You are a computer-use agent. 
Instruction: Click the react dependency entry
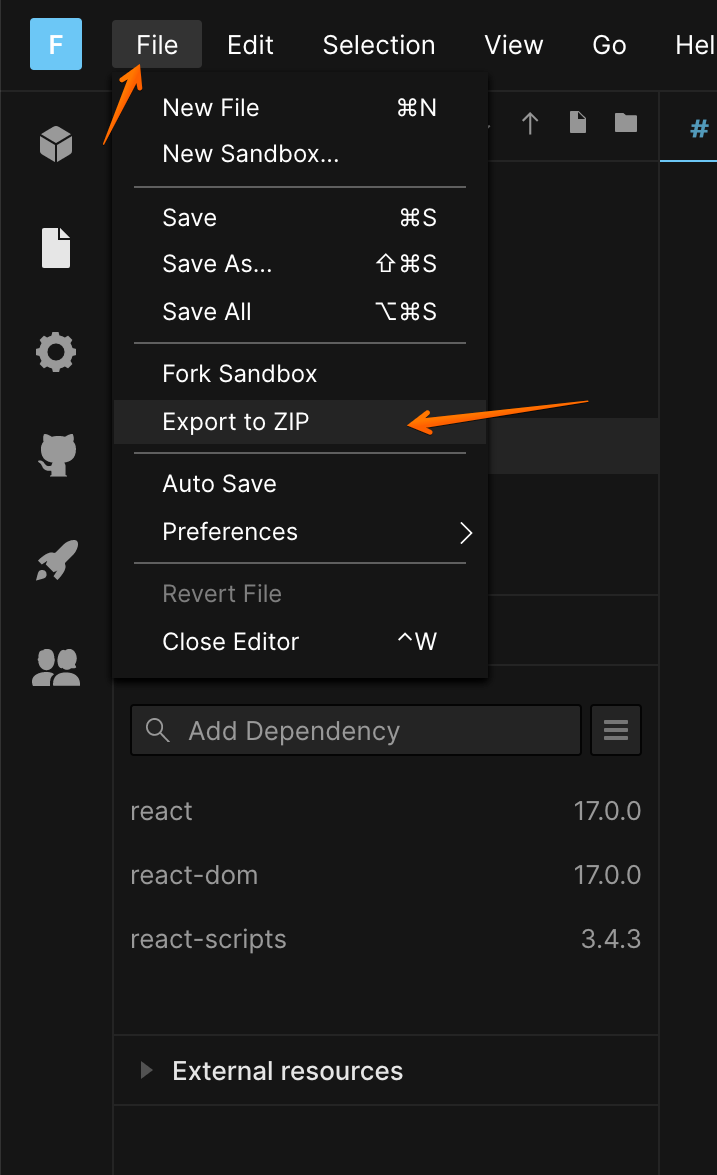point(162,811)
